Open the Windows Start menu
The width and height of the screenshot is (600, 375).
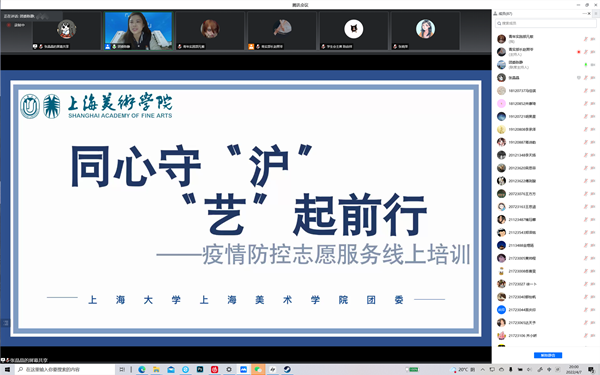(x=7, y=369)
